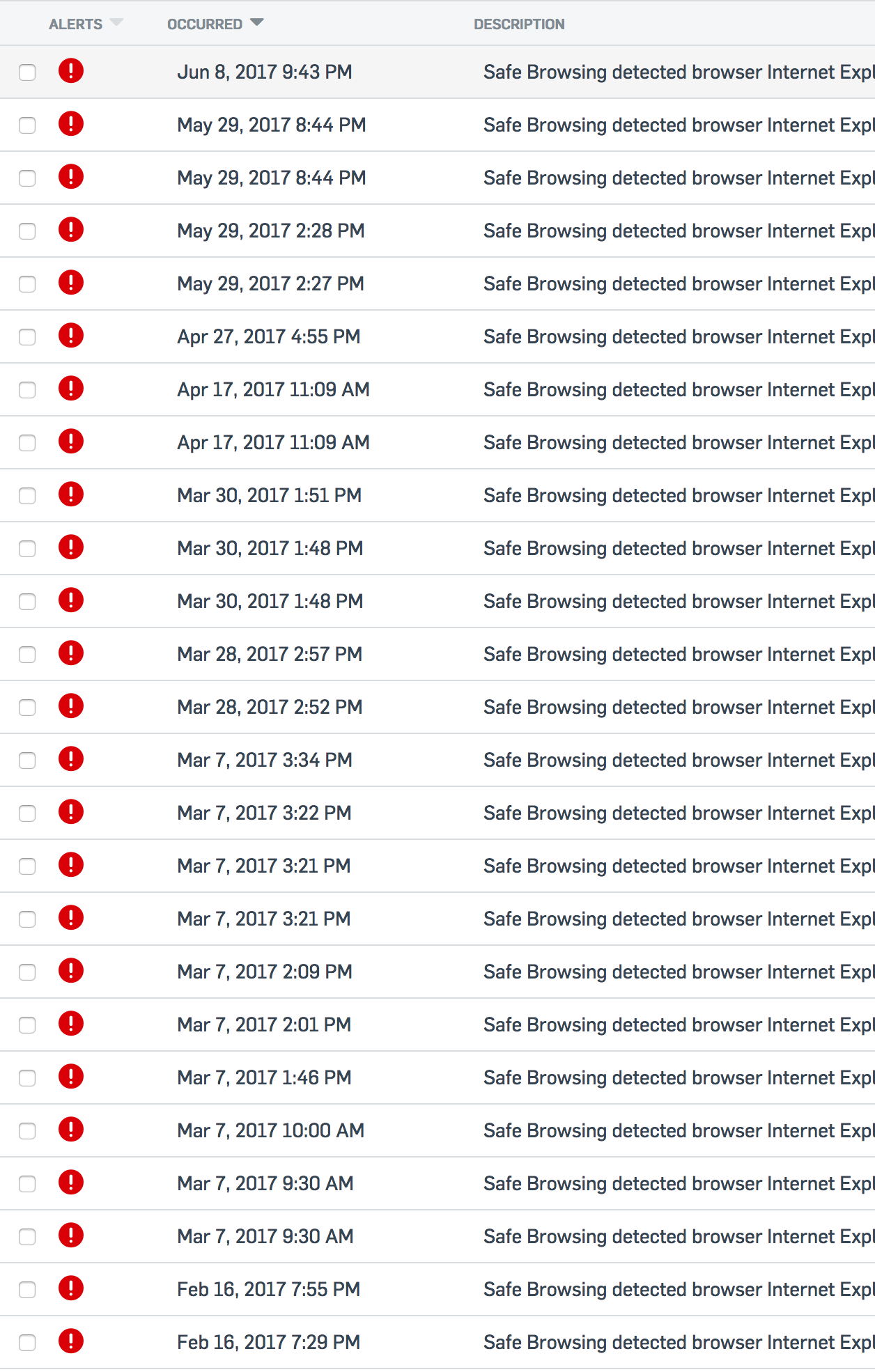875x1372 pixels.
Task: Click alert icon for Mar 30, 2017 1:51 PM
Action: point(71,494)
